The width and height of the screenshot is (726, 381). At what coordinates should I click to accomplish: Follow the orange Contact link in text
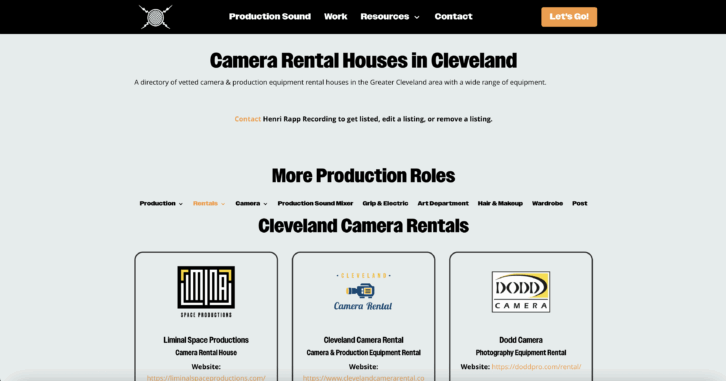coord(248,119)
